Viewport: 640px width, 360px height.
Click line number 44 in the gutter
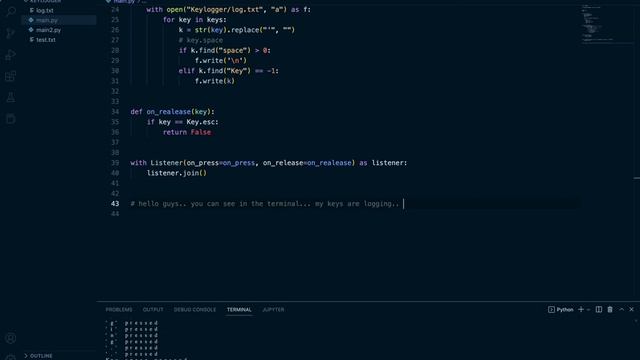point(115,213)
